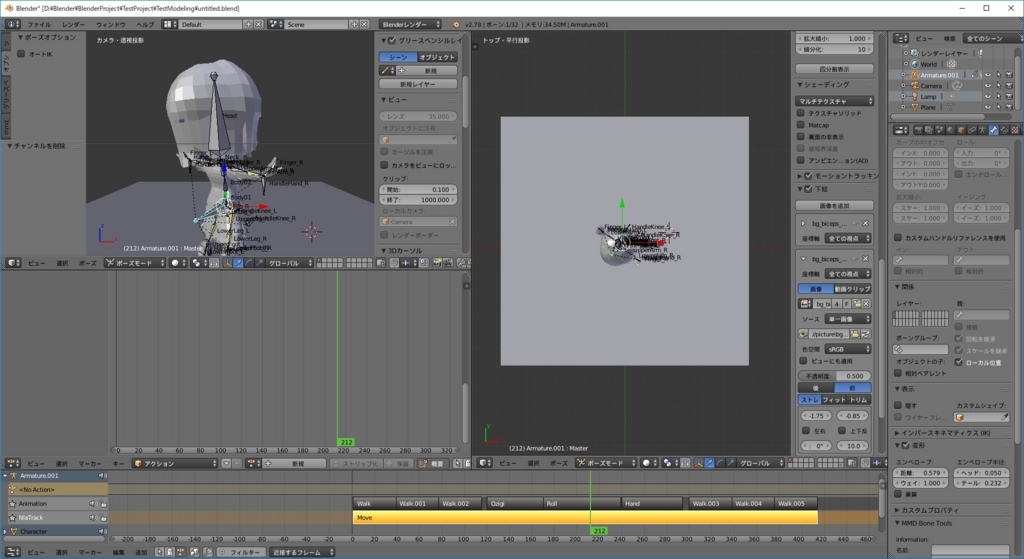The height and width of the screenshot is (559, 1024).
Task: Click the 3D manipulator toggle icon in the camera viewport header
Action: tap(227, 263)
